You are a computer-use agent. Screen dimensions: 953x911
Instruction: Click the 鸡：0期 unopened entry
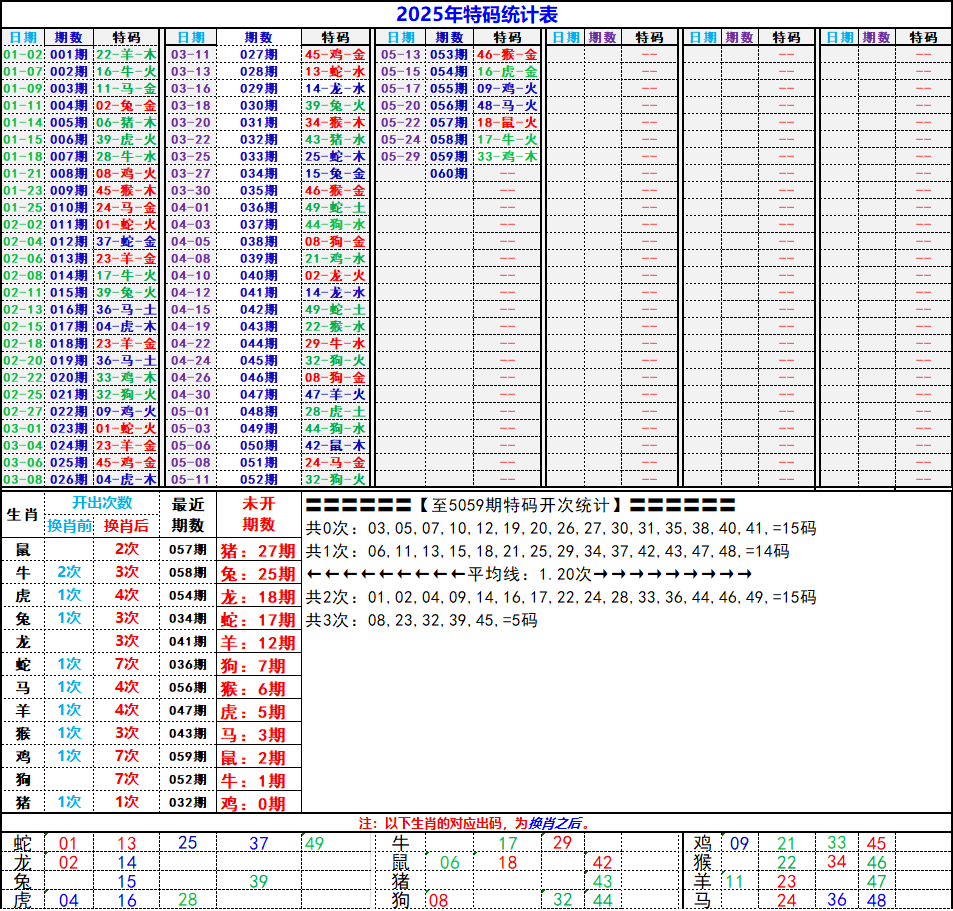pyautogui.click(x=259, y=803)
